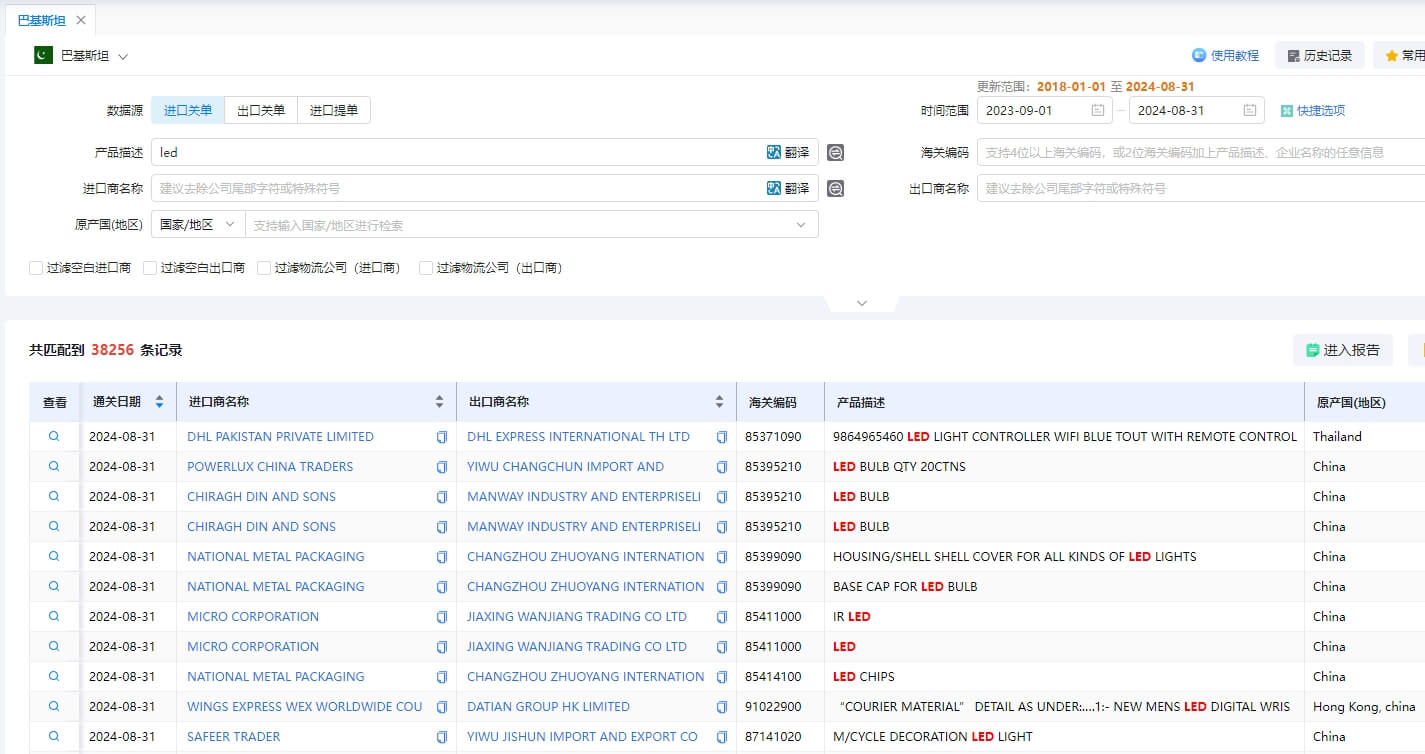Viewport: 1425px width, 754px height.
Task: Tick 过滤物流公司（出口商）checkbox
Action: 426,268
